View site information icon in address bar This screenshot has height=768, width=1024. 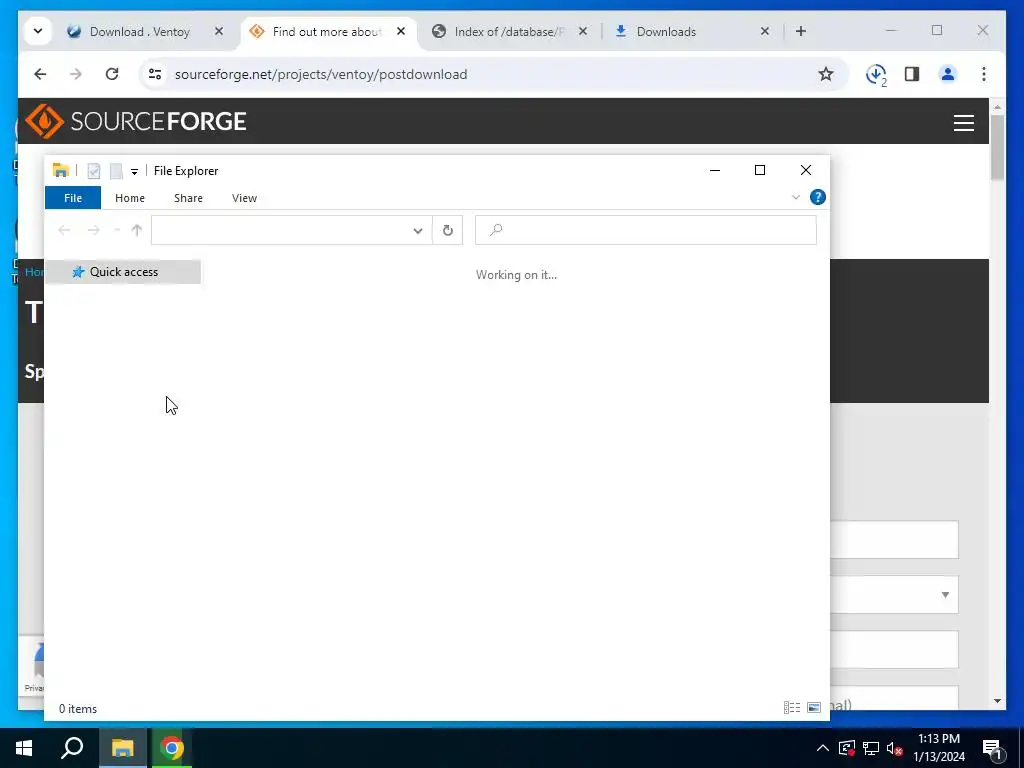coord(155,74)
